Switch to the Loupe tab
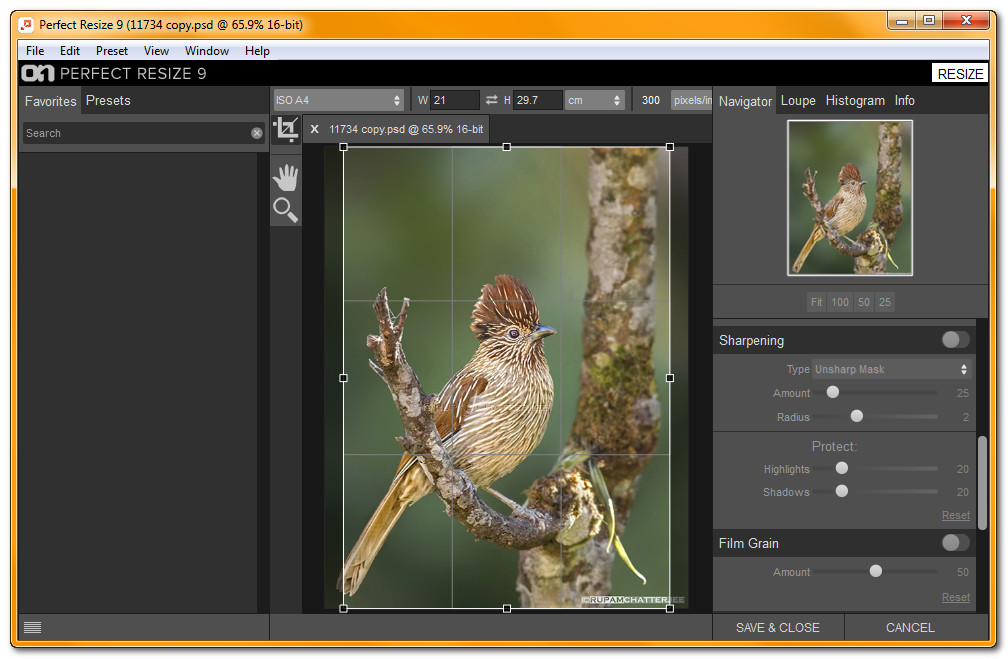 798,100
